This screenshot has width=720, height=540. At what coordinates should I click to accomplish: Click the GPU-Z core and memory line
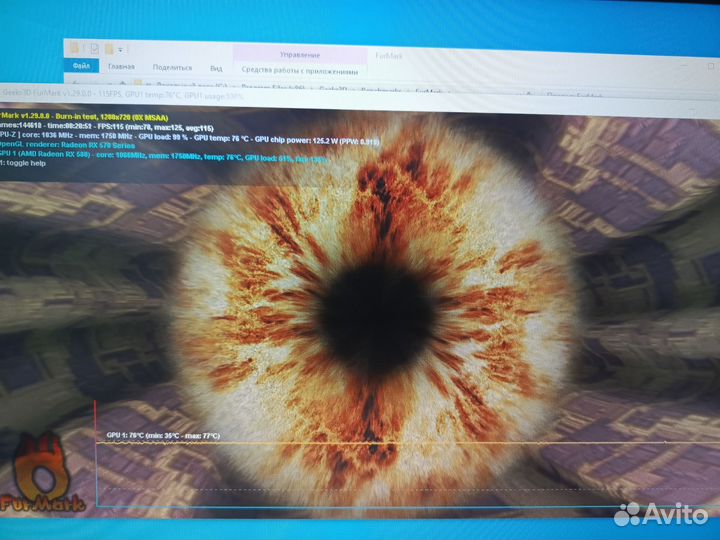189,138
